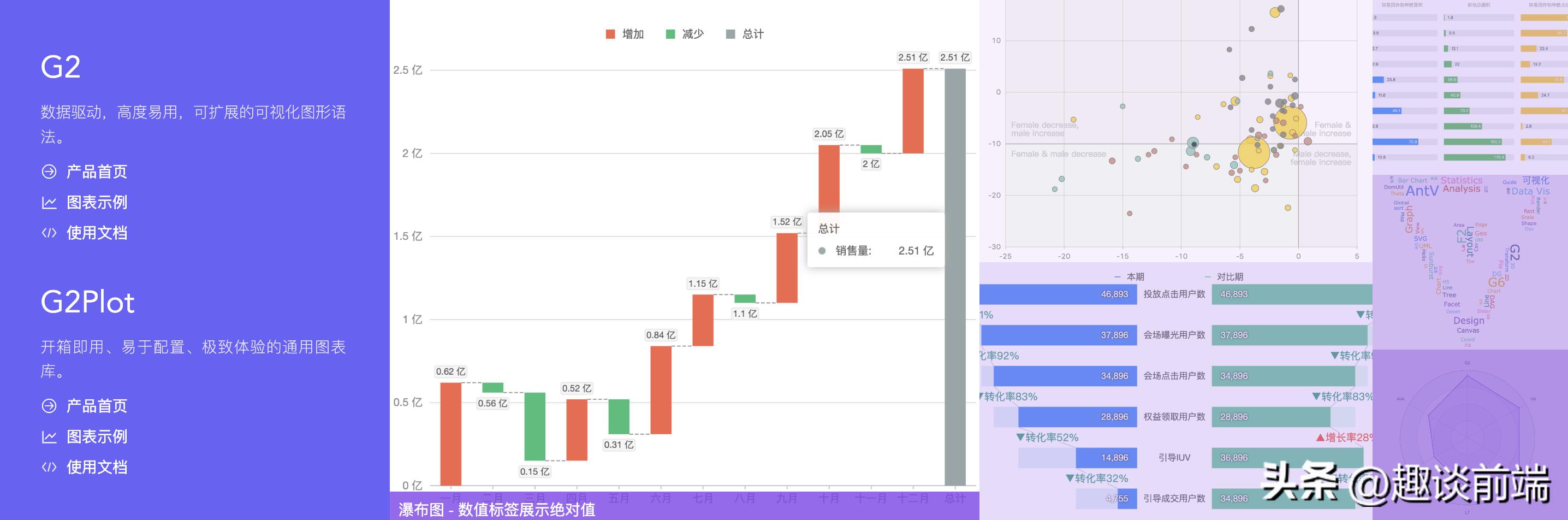Click the red 增加 legend marker
This screenshot has width=1568, height=520.
coord(610,34)
